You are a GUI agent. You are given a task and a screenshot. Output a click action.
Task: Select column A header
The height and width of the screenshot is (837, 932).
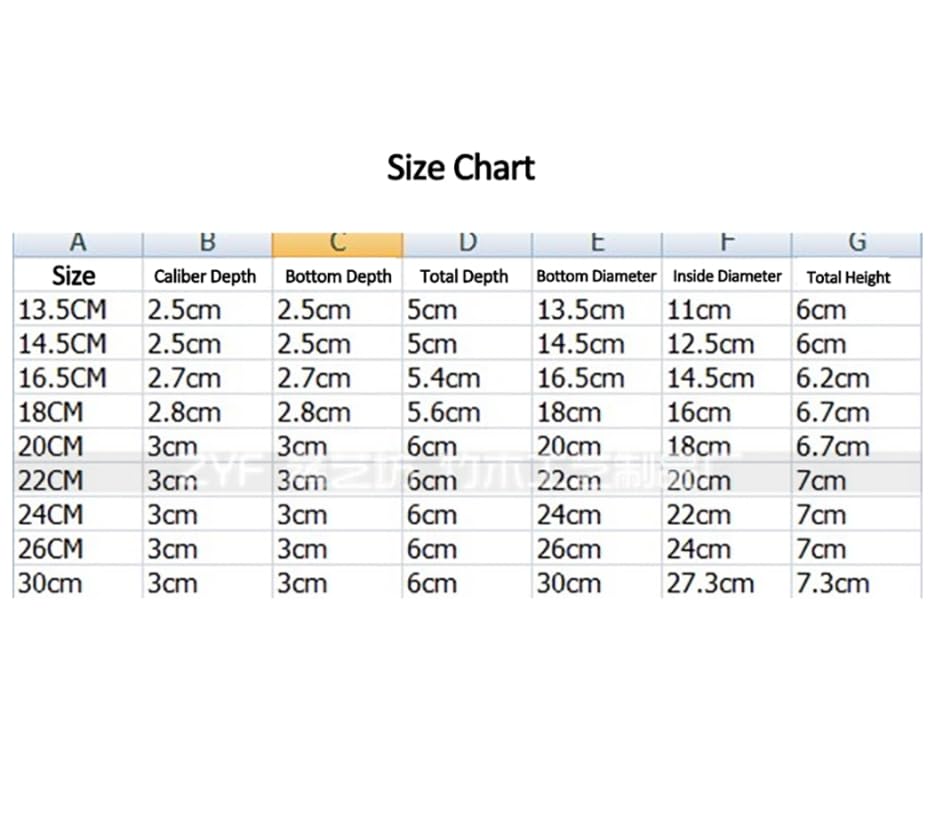point(78,244)
